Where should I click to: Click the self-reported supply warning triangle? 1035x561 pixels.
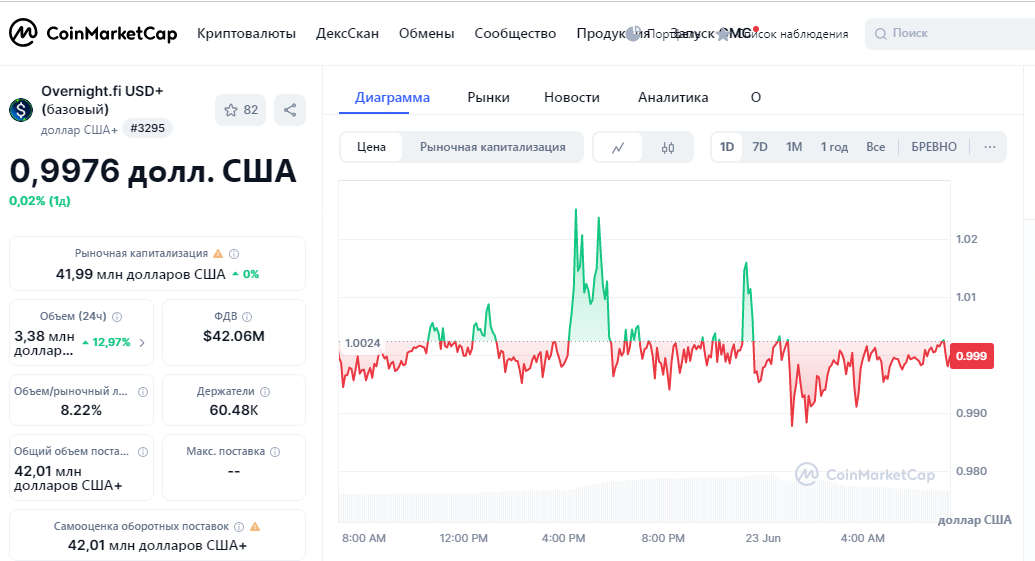(x=255, y=527)
